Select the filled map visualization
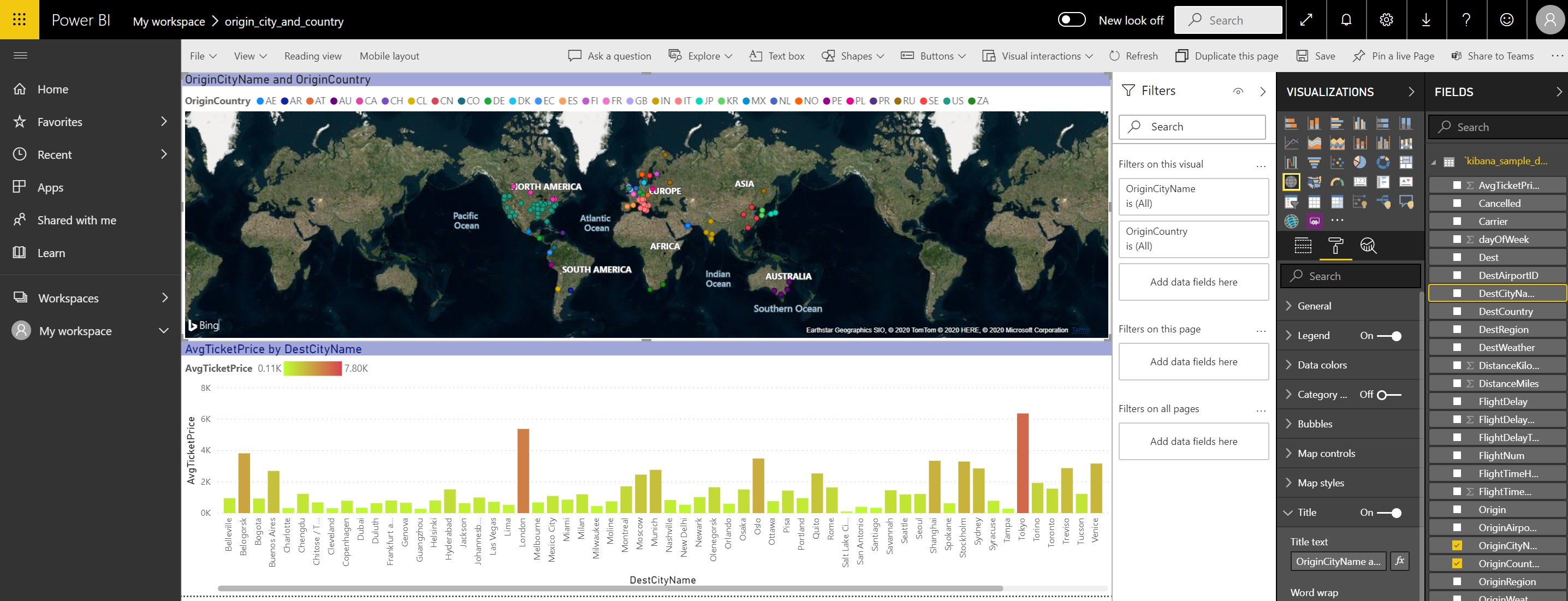The height and width of the screenshot is (601, 1568). click(1314, 182)
